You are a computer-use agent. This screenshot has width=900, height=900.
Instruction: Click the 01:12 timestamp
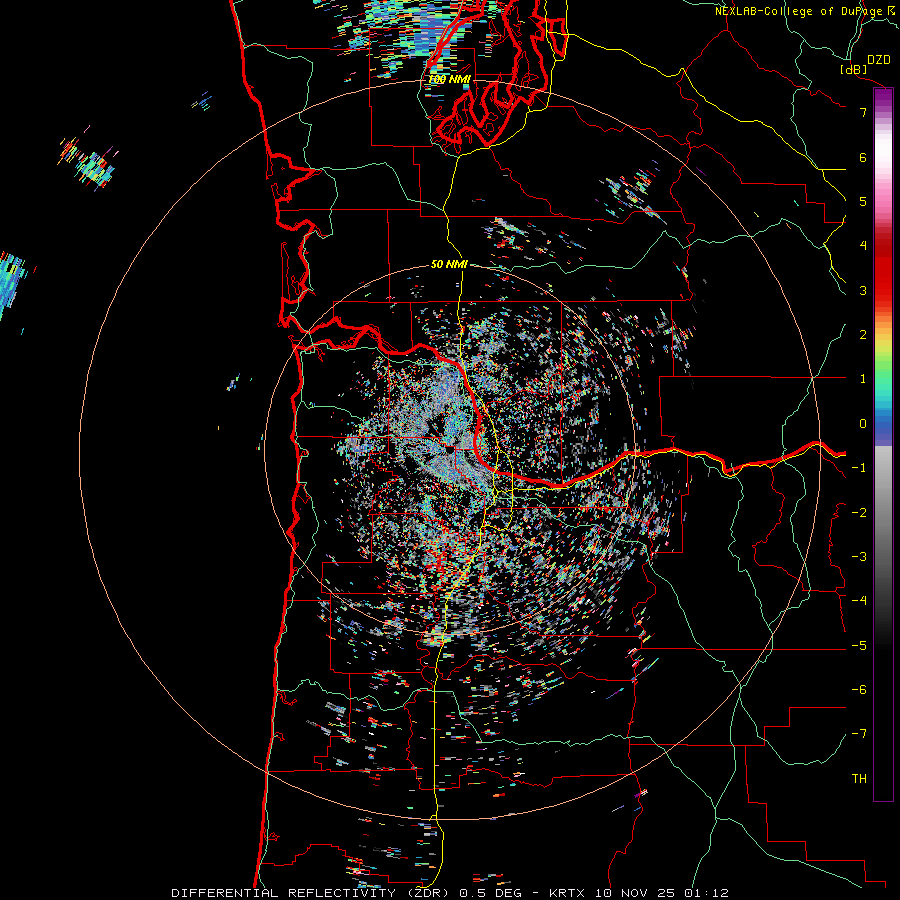coord(709,893)
